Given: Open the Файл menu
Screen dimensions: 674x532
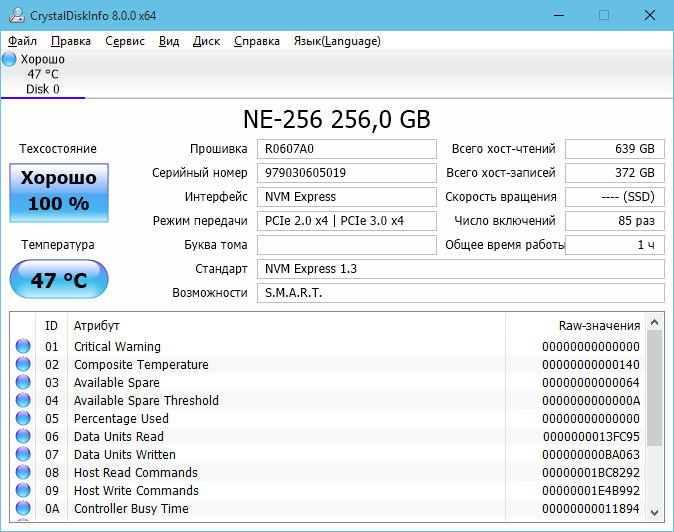Looking at the screenshot, I should tap(22, 41).
